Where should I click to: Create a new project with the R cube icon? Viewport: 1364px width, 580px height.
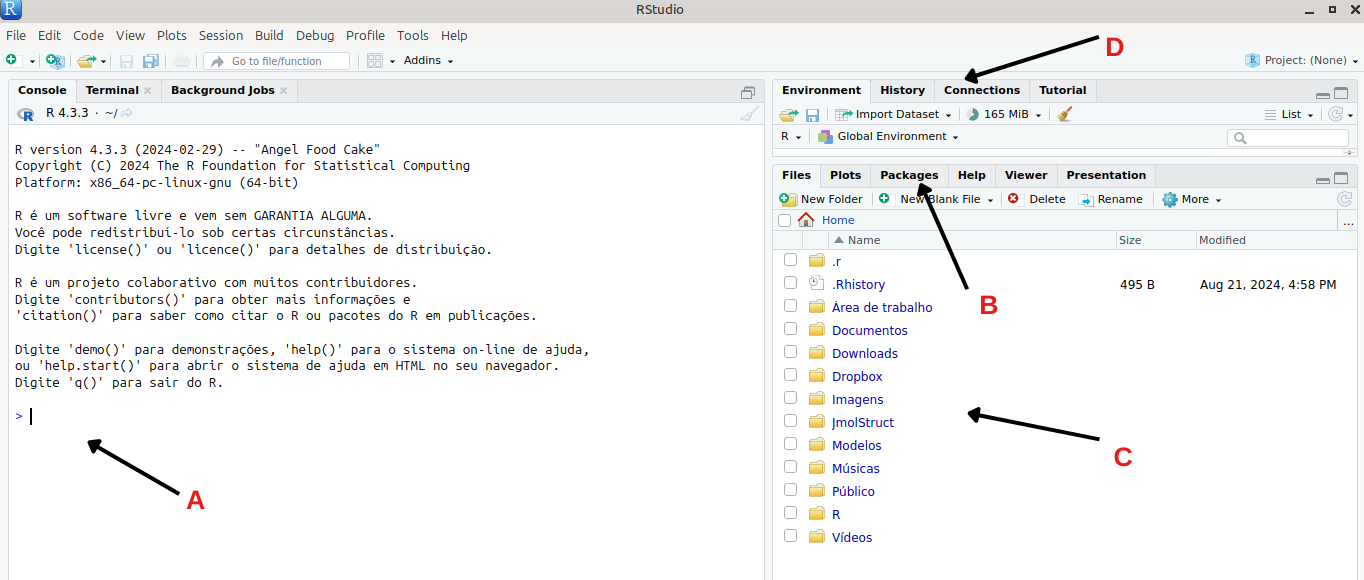pos(55,61)
